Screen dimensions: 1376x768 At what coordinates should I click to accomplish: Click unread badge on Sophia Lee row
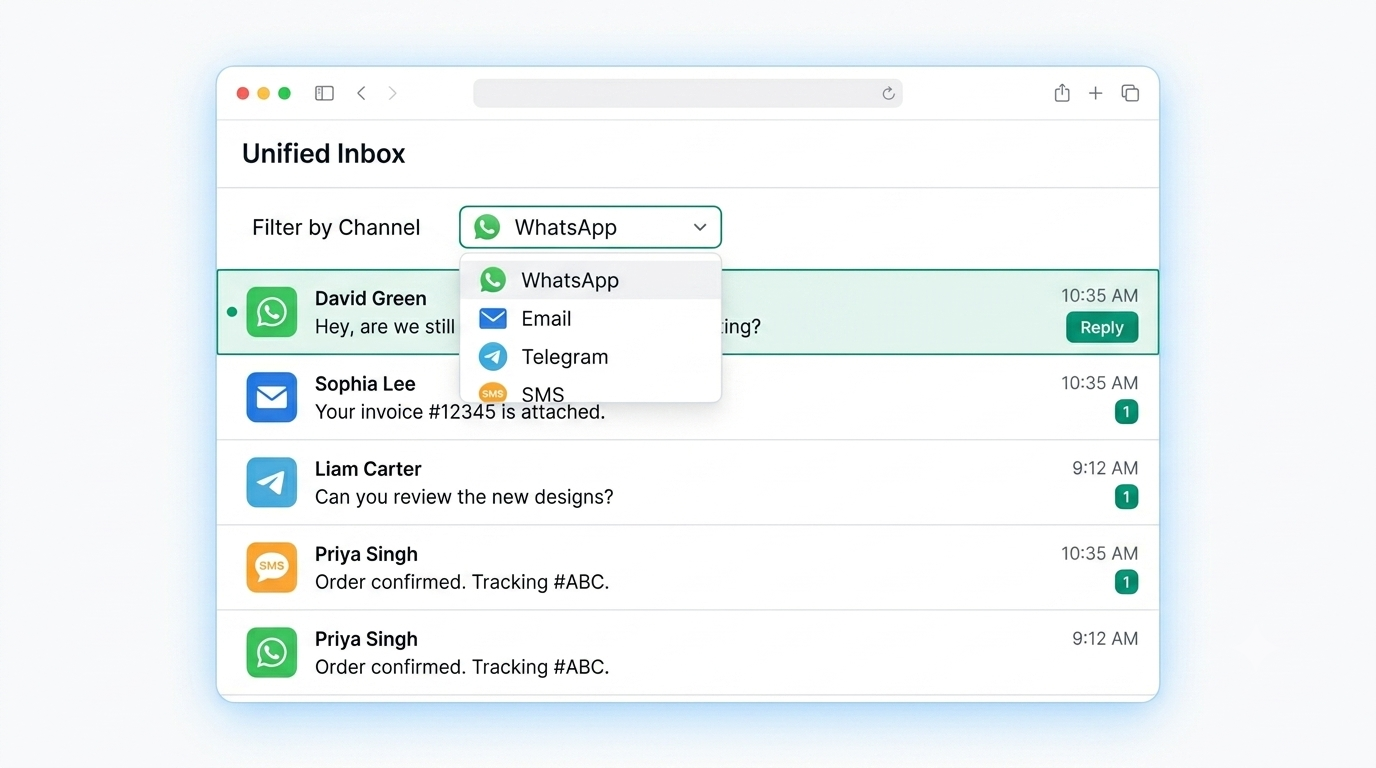point(1126,412)
